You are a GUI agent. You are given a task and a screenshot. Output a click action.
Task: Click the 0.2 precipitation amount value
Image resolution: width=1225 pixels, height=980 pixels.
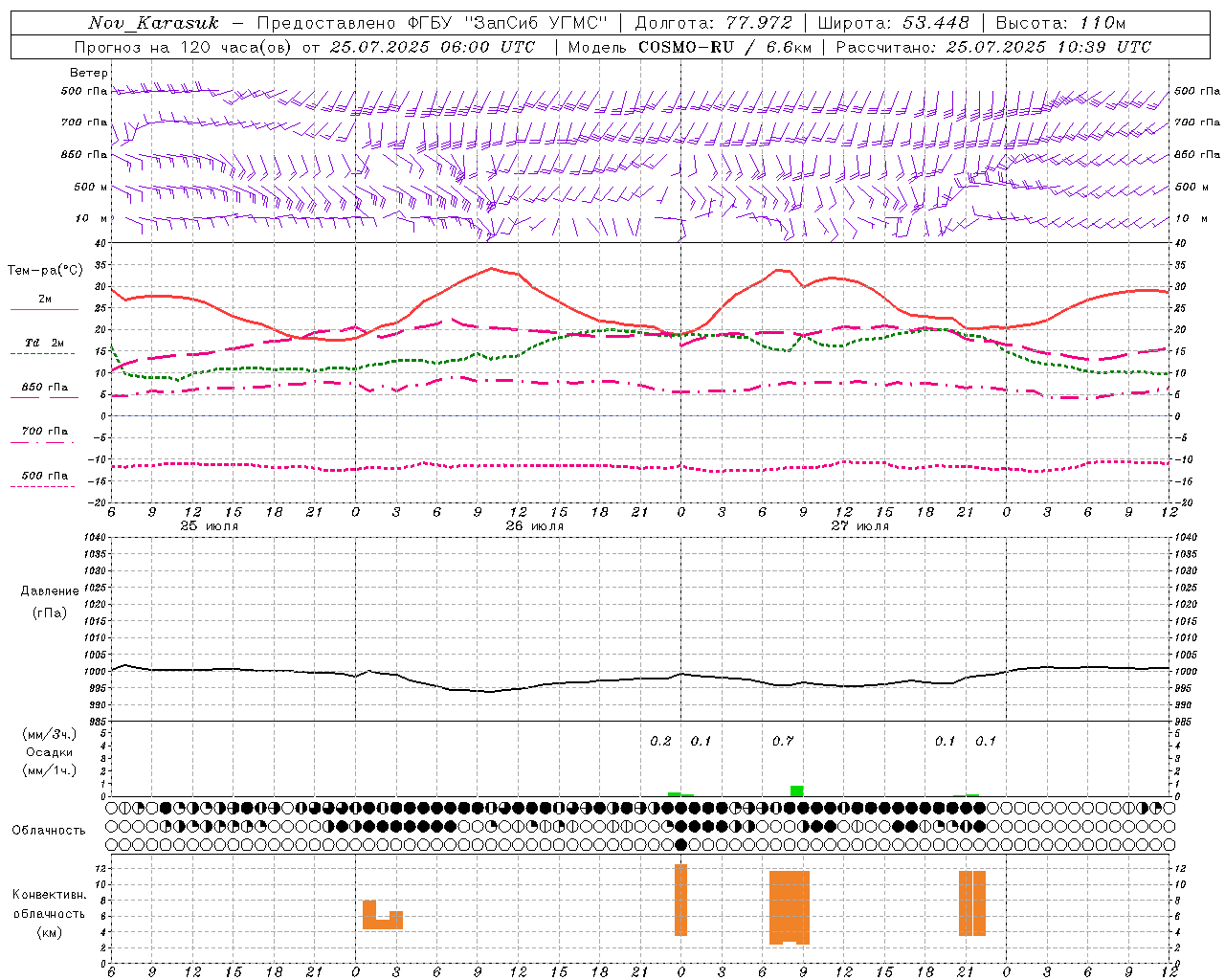pos(660,741)
